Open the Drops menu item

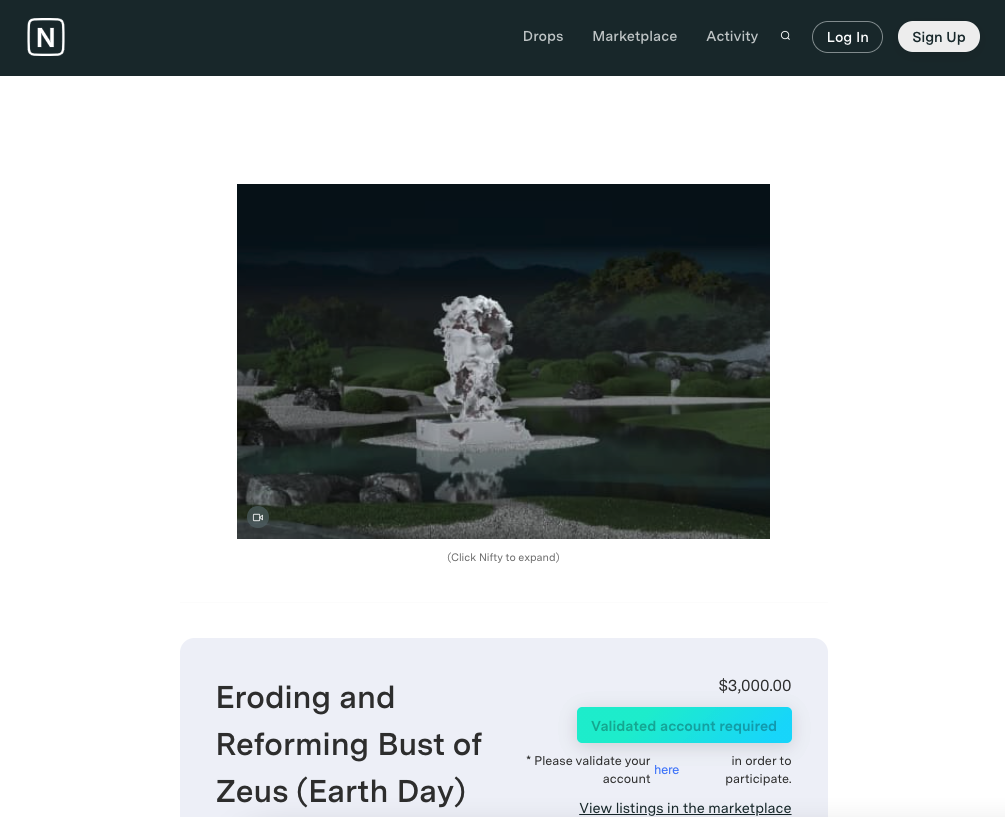543,37
